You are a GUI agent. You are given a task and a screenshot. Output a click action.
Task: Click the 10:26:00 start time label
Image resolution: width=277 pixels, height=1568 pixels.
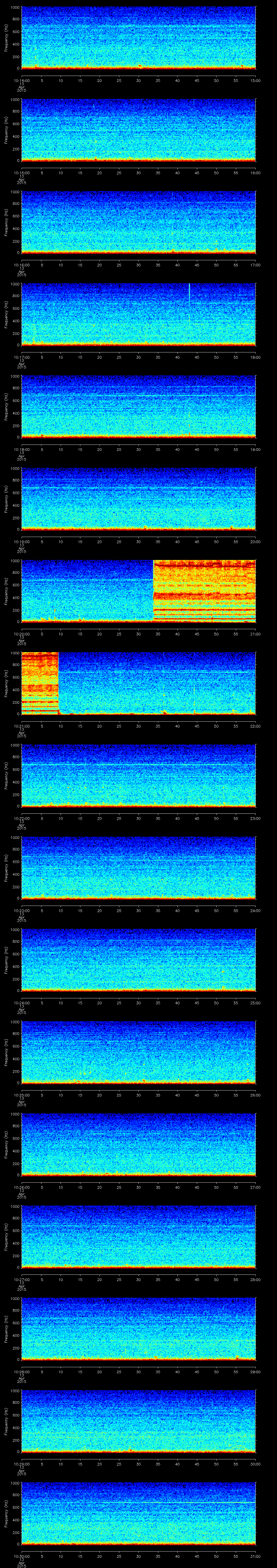point(21,1187)
